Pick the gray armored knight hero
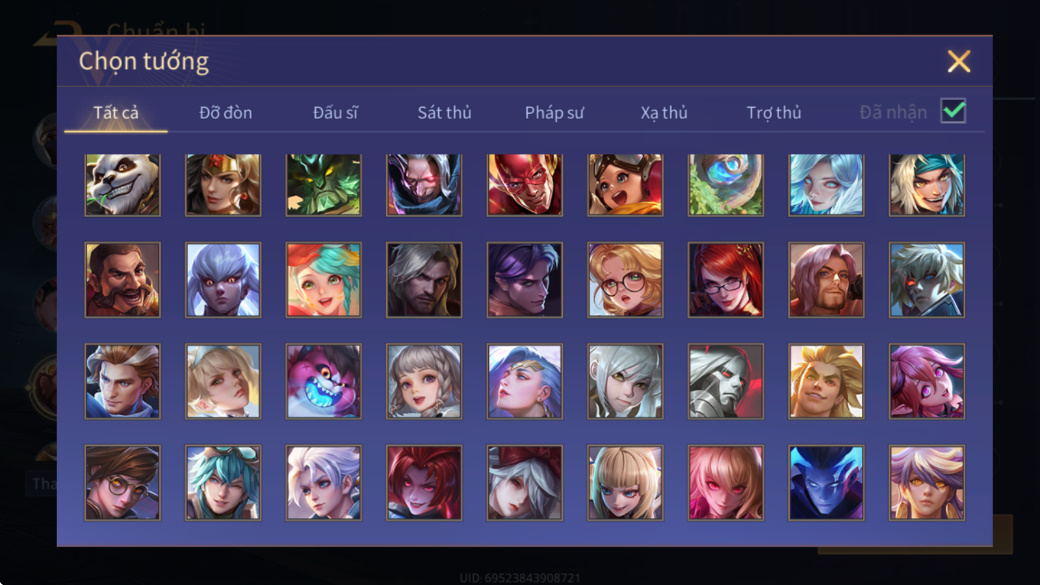This screenshot has height=585, width=1040. point(726,381)
